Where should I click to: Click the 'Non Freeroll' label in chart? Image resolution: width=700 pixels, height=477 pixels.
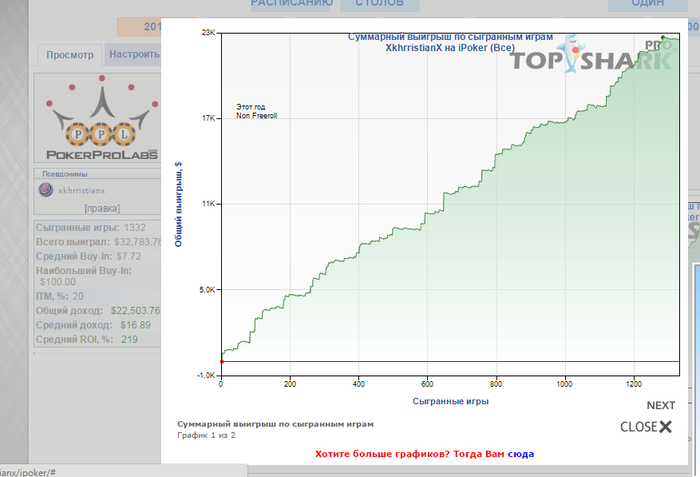click(x=257, y=116)
